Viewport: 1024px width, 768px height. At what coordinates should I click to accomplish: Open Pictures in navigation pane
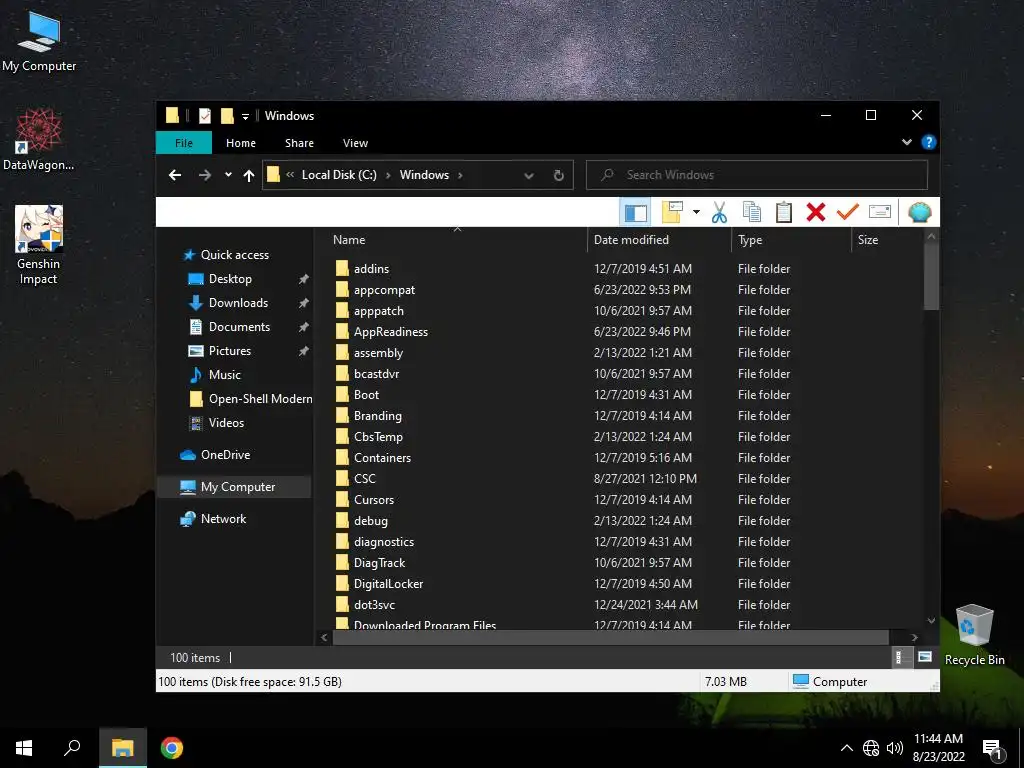pyautogui.click(x=229, y=351)
